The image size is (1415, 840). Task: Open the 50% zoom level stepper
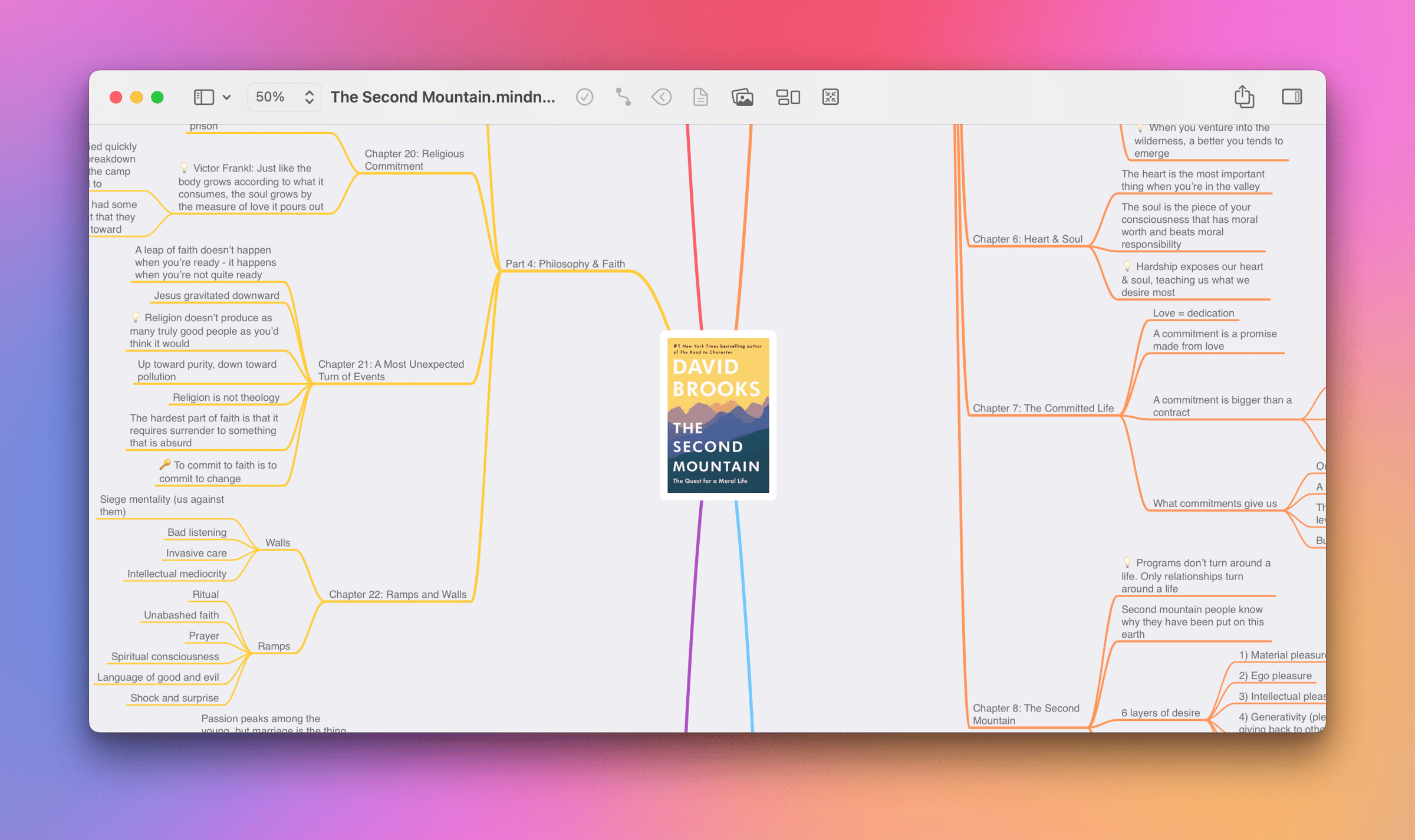pos(284,97)
